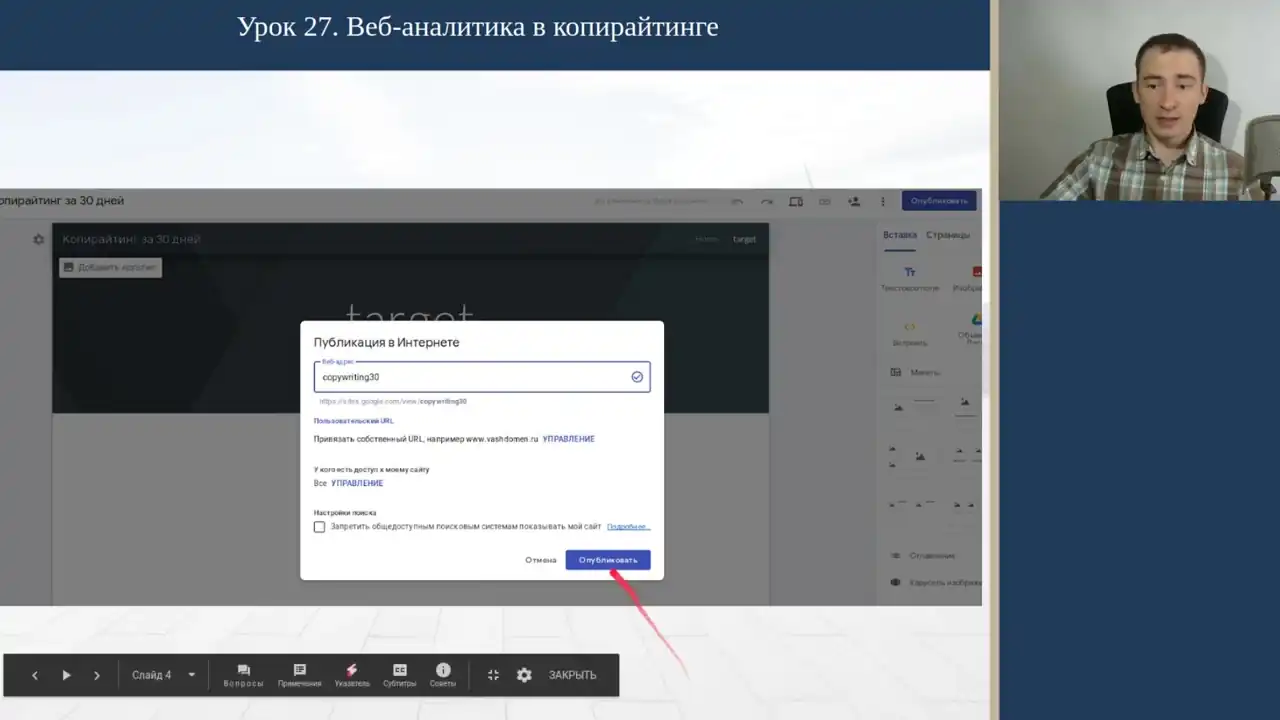Open the share with others person icon
This screenshot has width=1280, height=720.
point(854,201)
